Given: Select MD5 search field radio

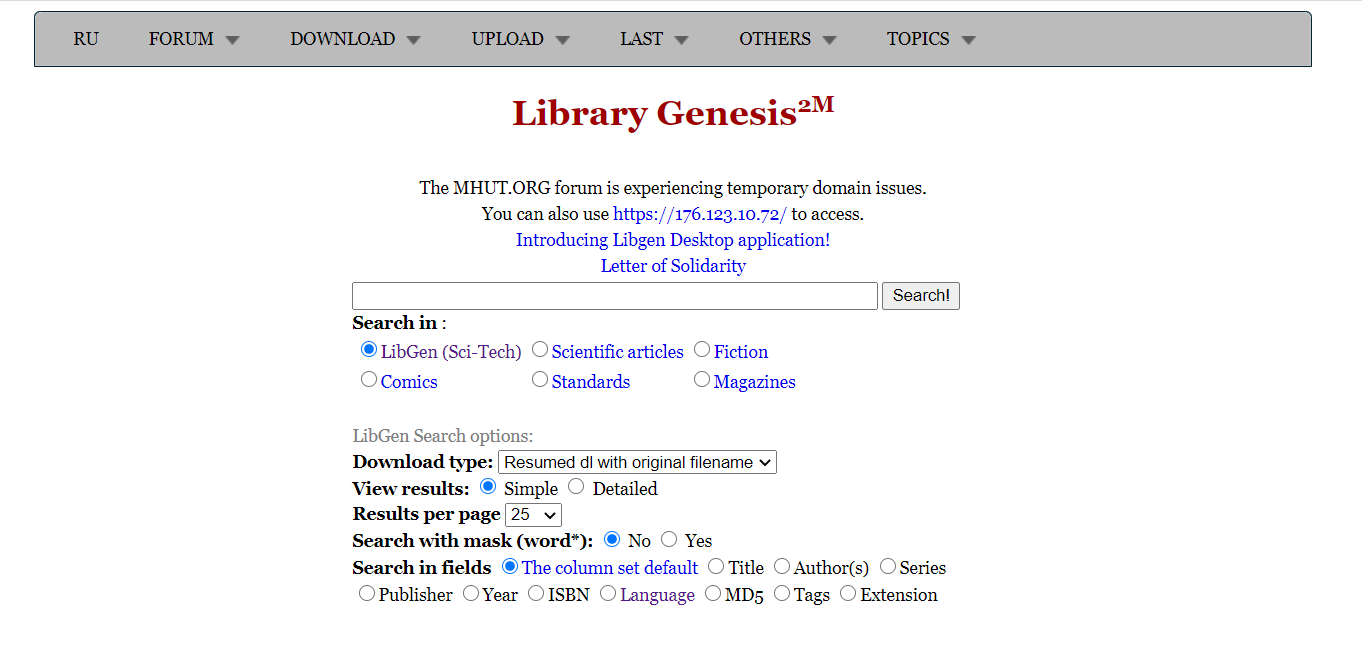Looking at the screenshot, I should pos(713,593).
